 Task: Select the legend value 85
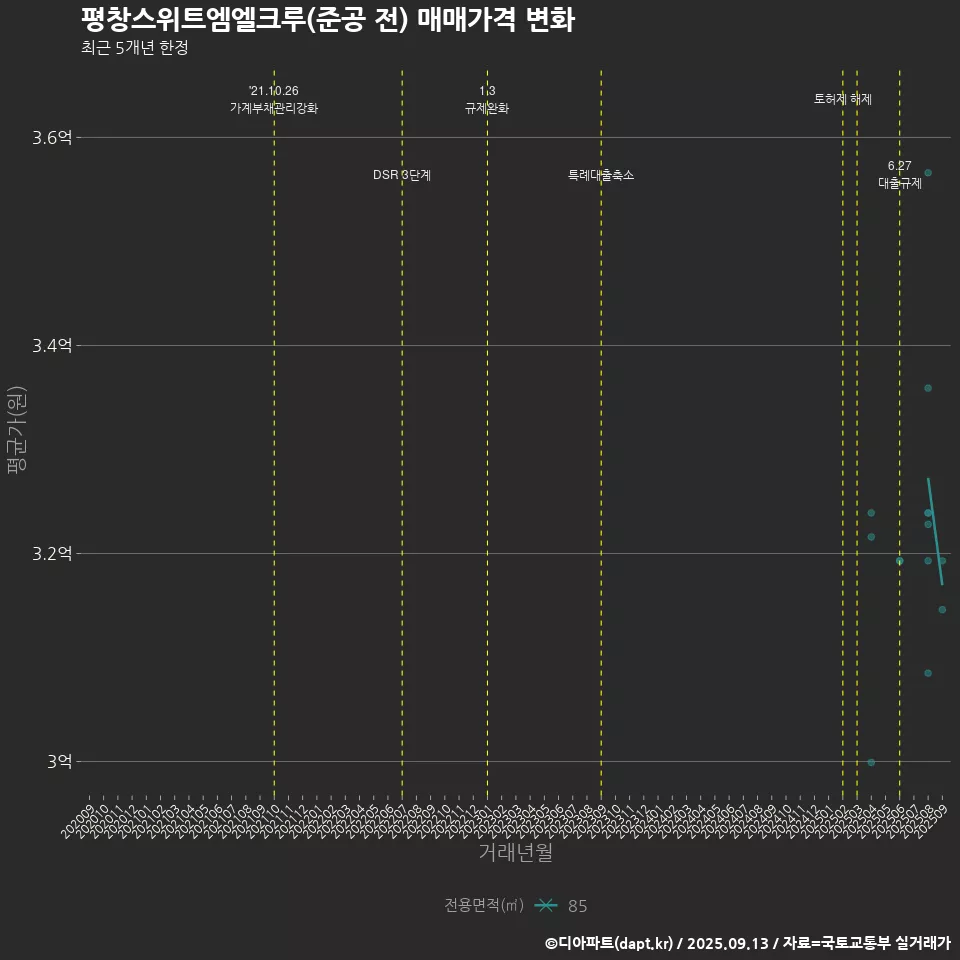577,906
